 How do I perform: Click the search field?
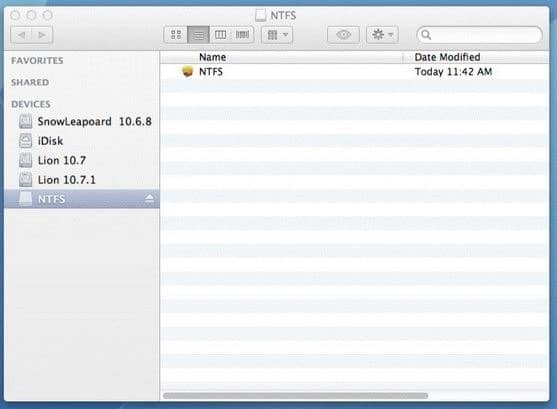(479, 34)
